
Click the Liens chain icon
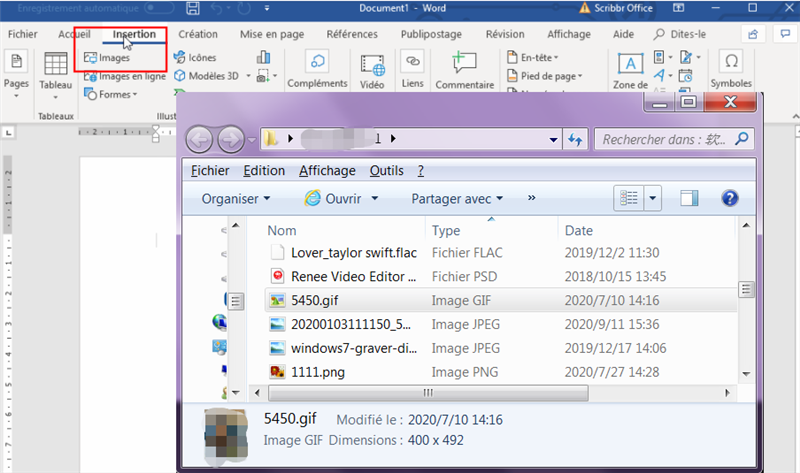pyautogui.click(x=412, y=62)
